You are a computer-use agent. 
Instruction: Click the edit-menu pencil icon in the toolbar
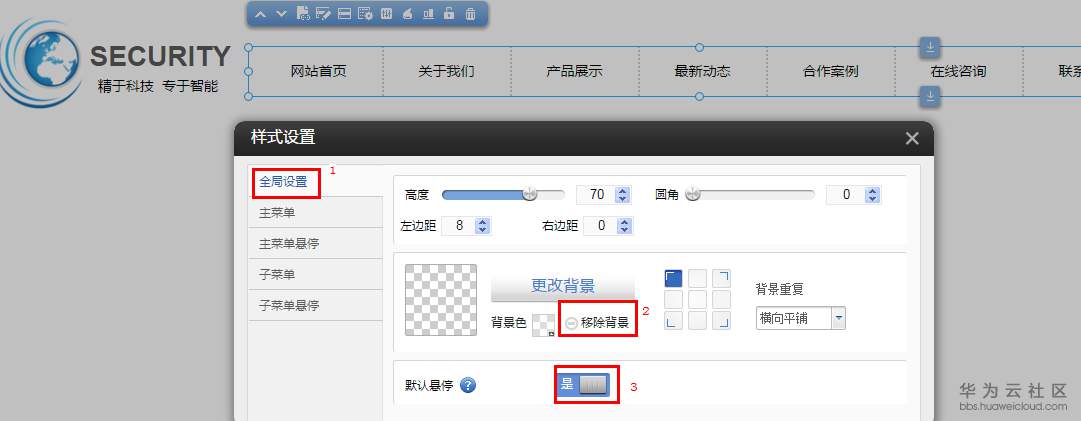tap(323, 13)
